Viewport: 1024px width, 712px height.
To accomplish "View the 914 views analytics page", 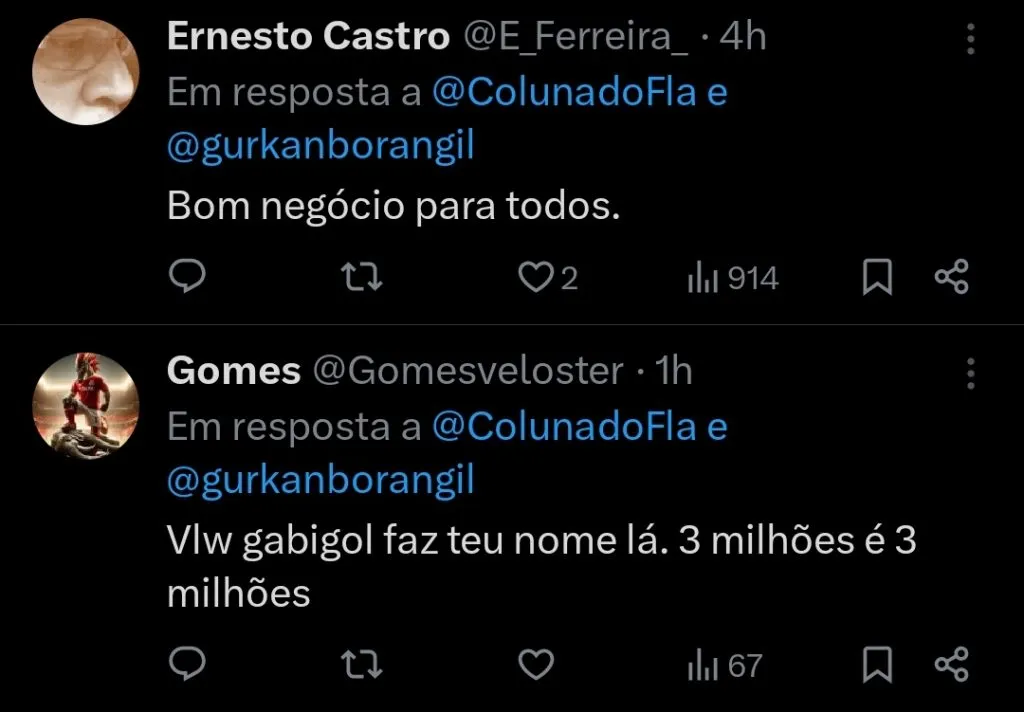I will click(x=733, y=277).
